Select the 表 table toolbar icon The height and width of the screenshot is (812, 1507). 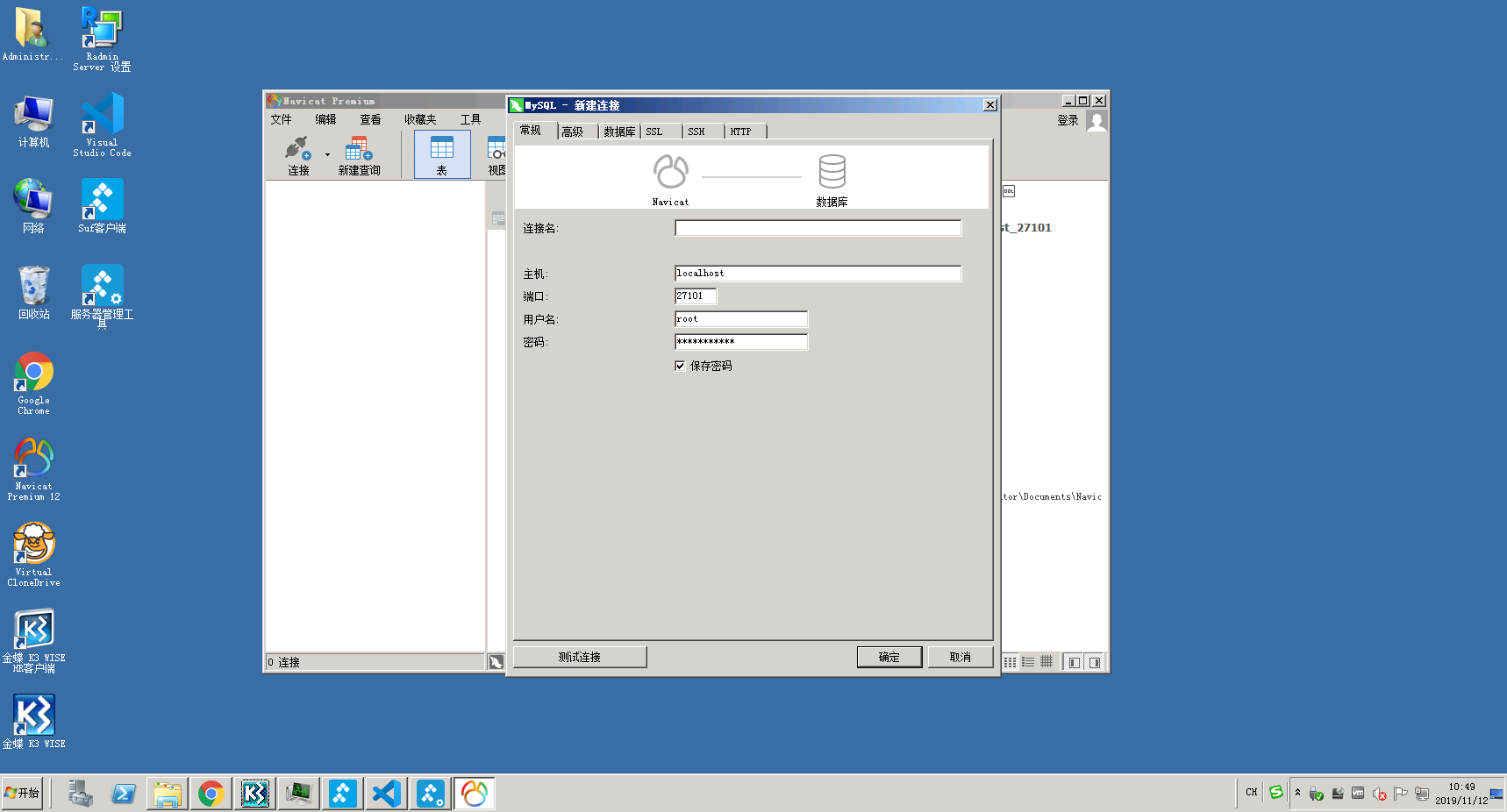point(442,154)
